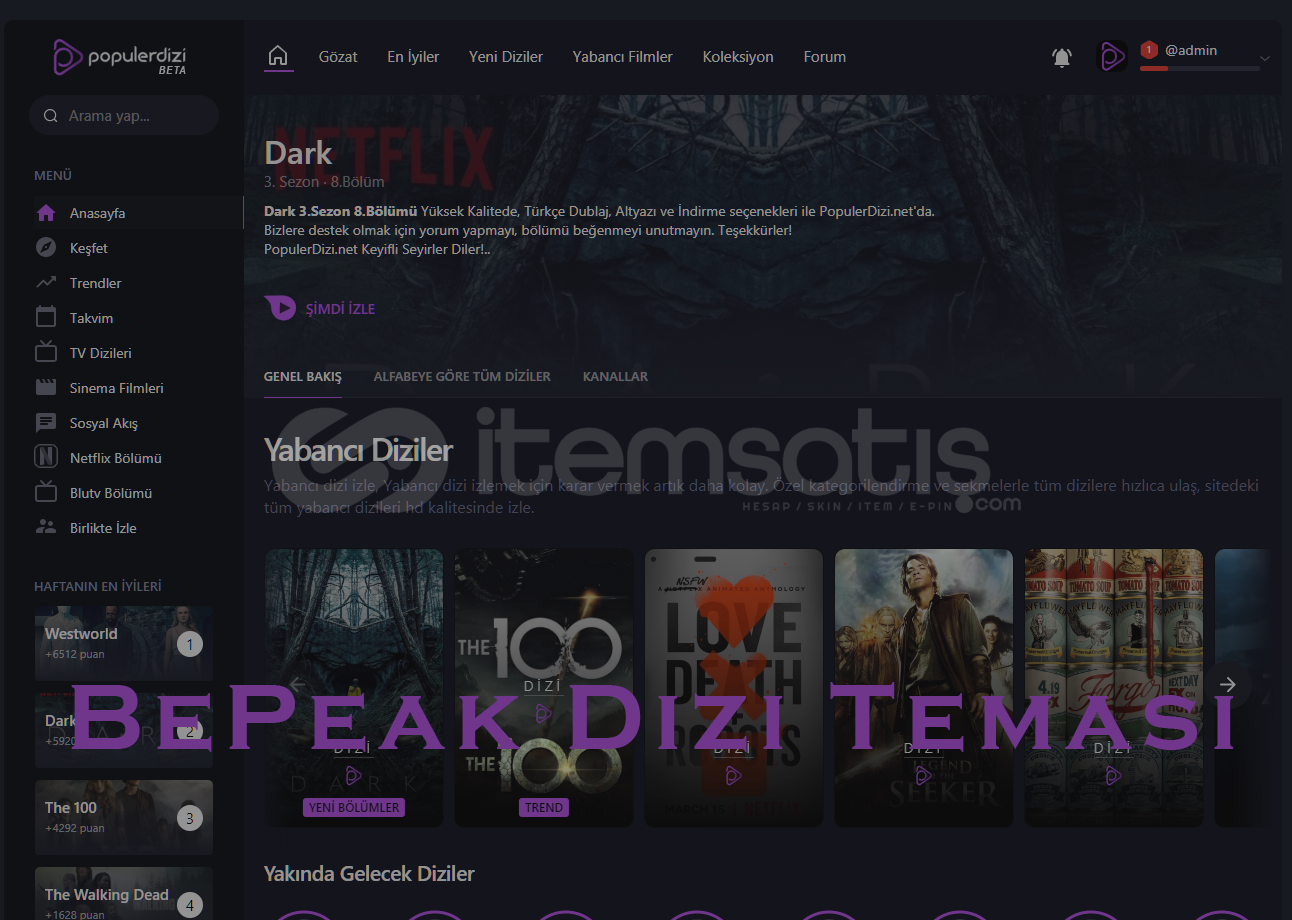The image size is (1292, 920).
Task: Click rank 1 badge on Westworld
Action: pyautogui.click(x=190, y=644)
